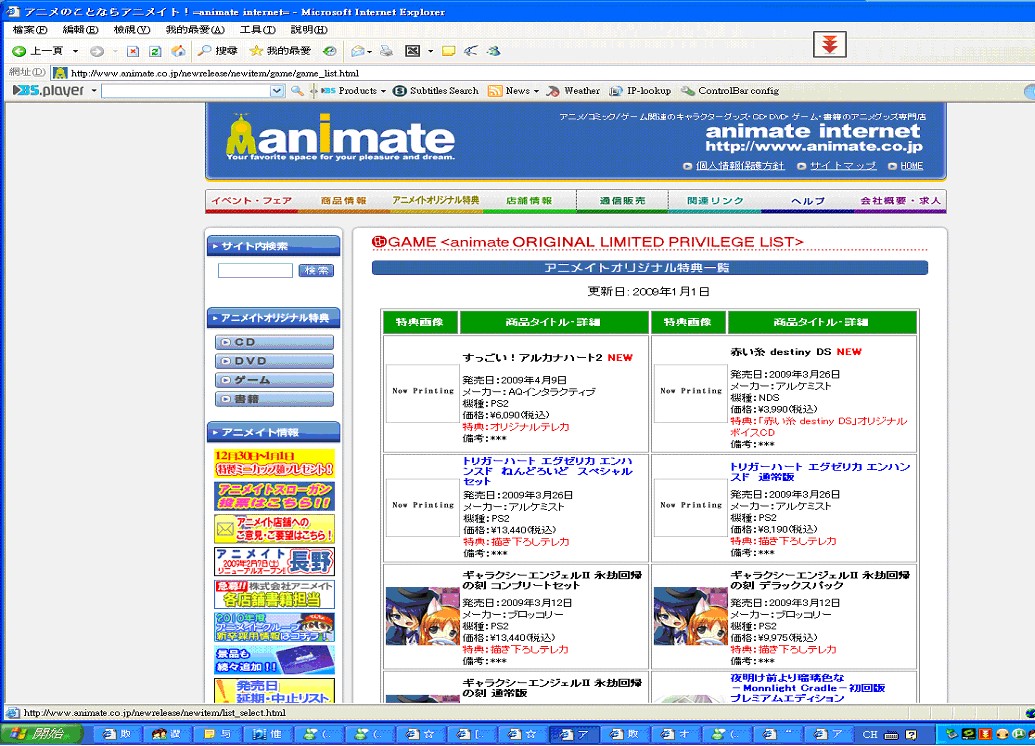1035x746 pixels.
Task: Open the 檔案(F) menu
Action: pos(28,30)
